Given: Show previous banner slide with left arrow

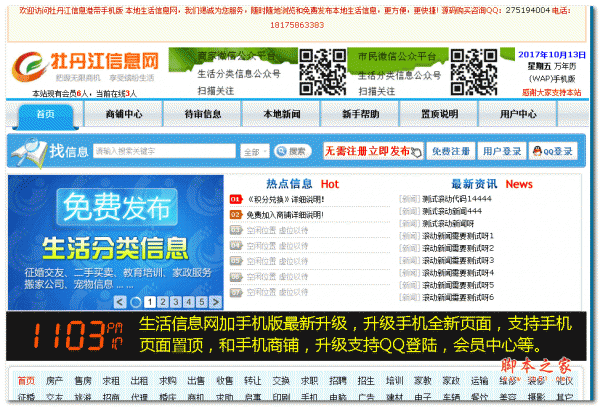Looking at the screenshot, I should (120, 302).
